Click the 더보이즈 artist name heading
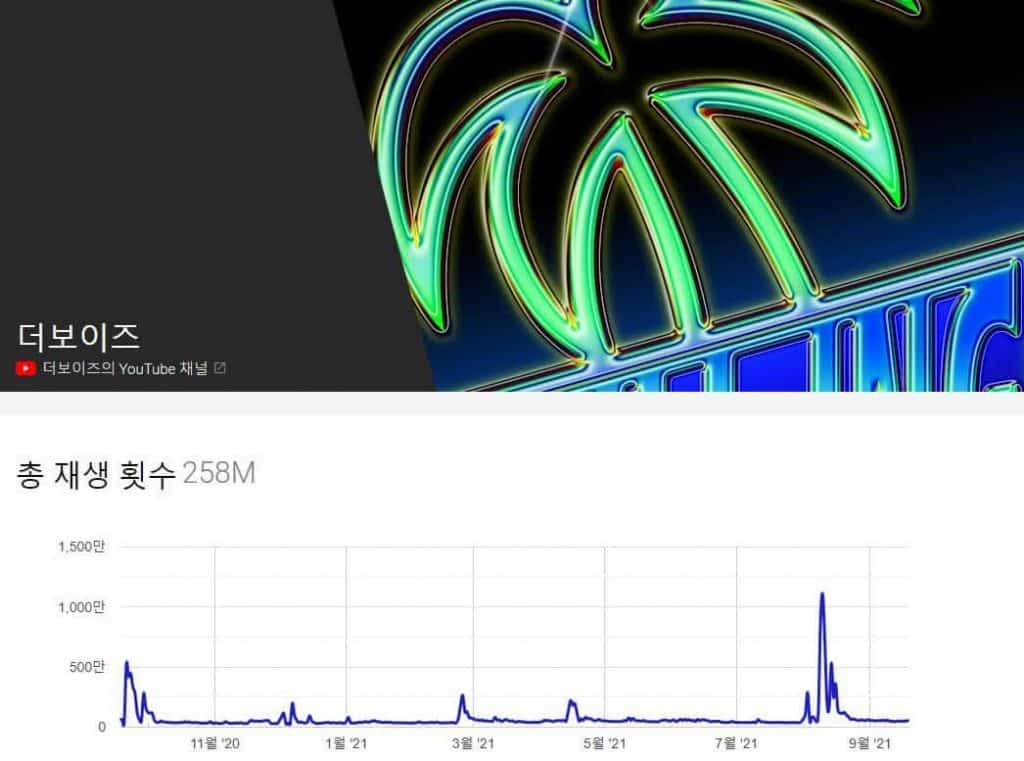 (78, 335)
